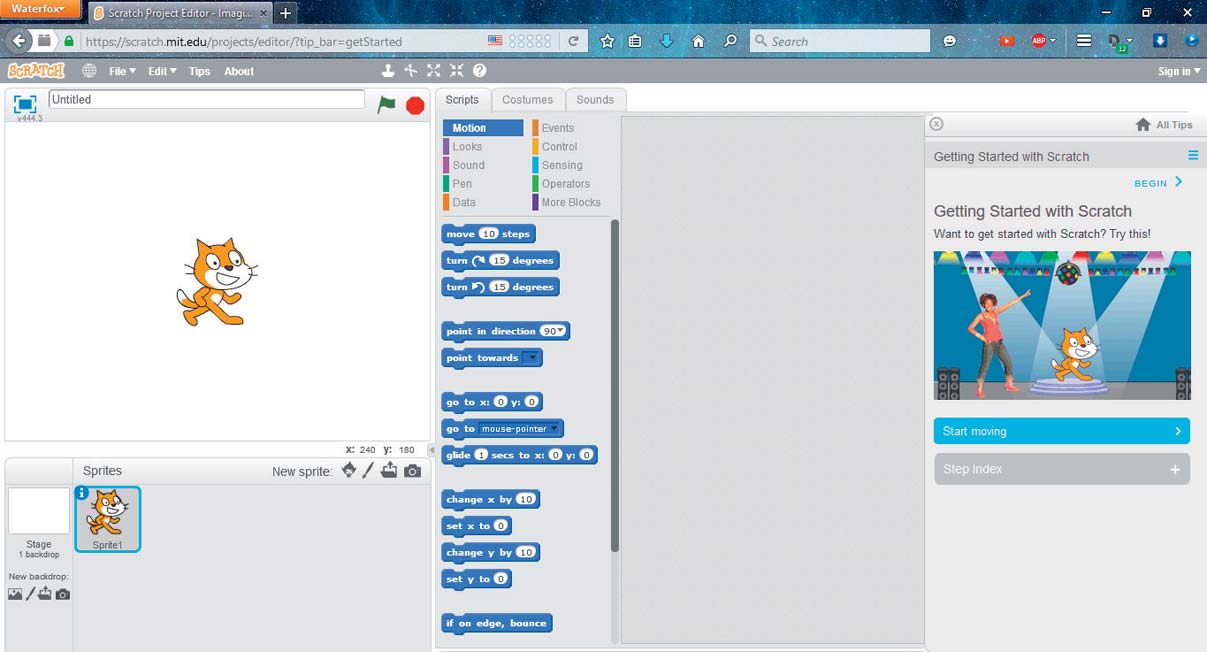Upload a new sprite from file

(x=389, y=470)
